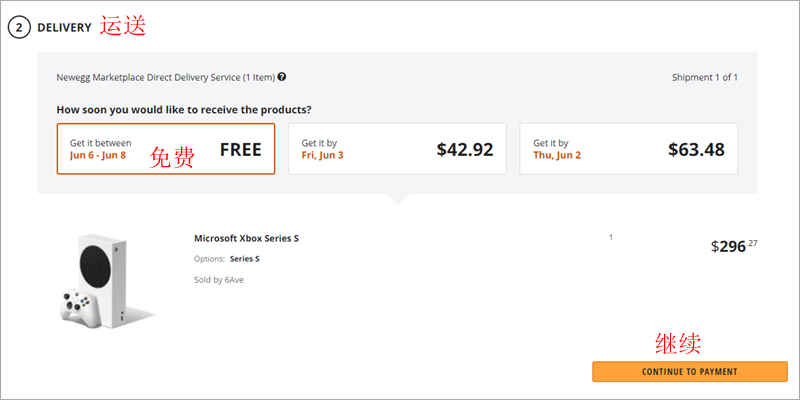Click the DELIVERY section heading

(64, 27)
